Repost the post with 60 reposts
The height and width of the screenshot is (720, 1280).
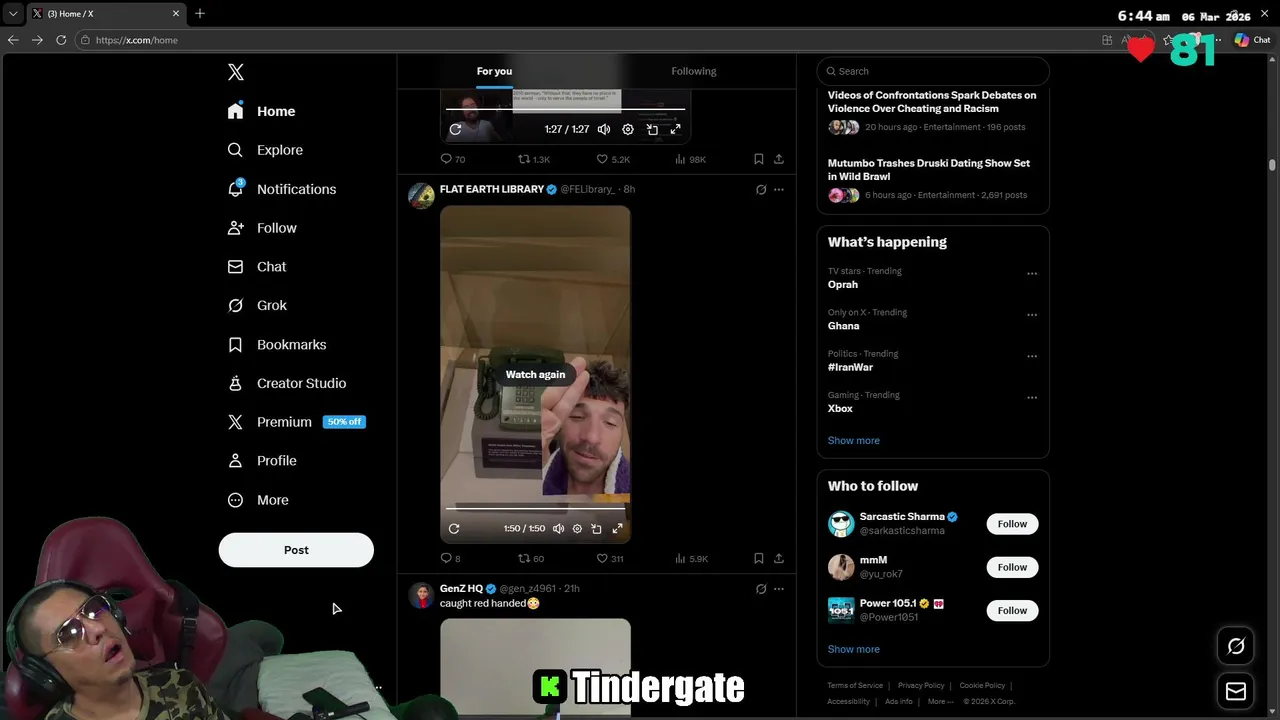[531, 558]
